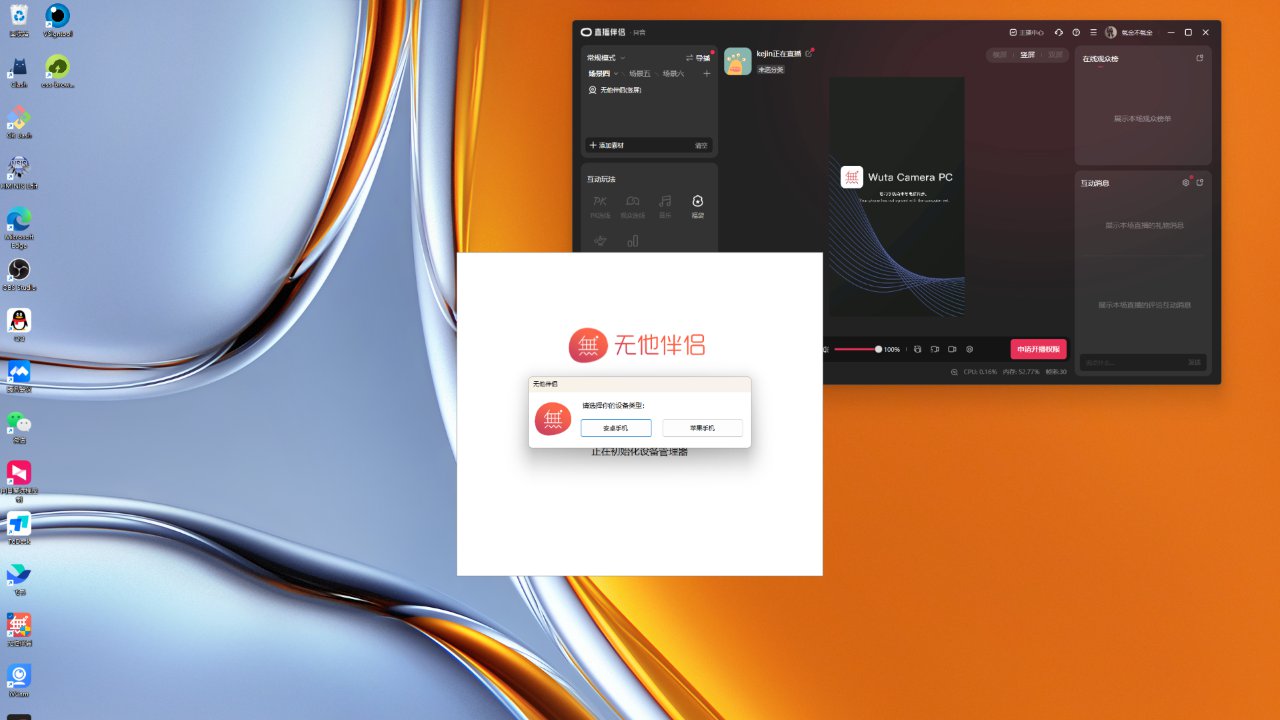
Task: Click the record camera icon in the preview toolbar
Action: tap(952, 349)
